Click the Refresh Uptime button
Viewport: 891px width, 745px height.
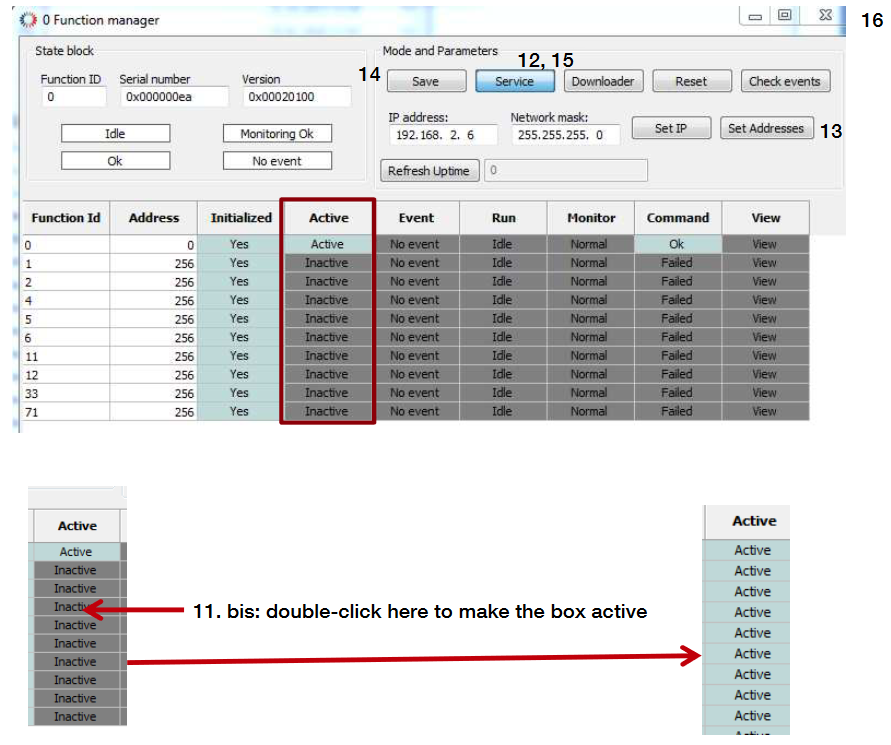(429, 171)
